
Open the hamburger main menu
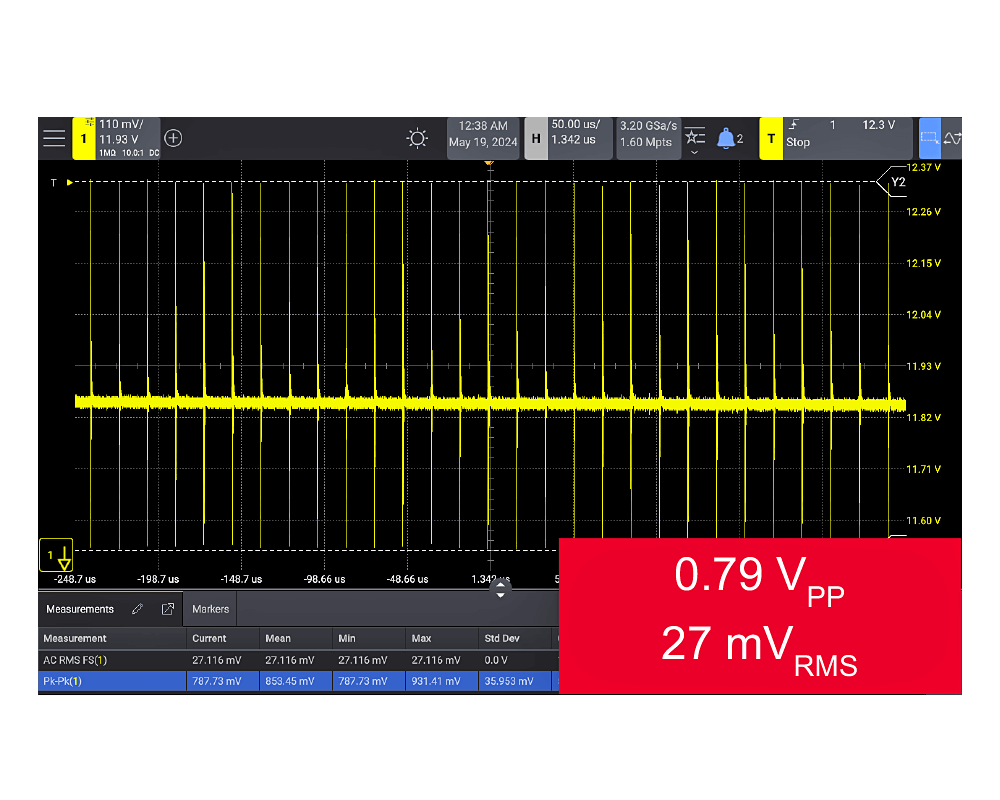[x=54, y=138]
